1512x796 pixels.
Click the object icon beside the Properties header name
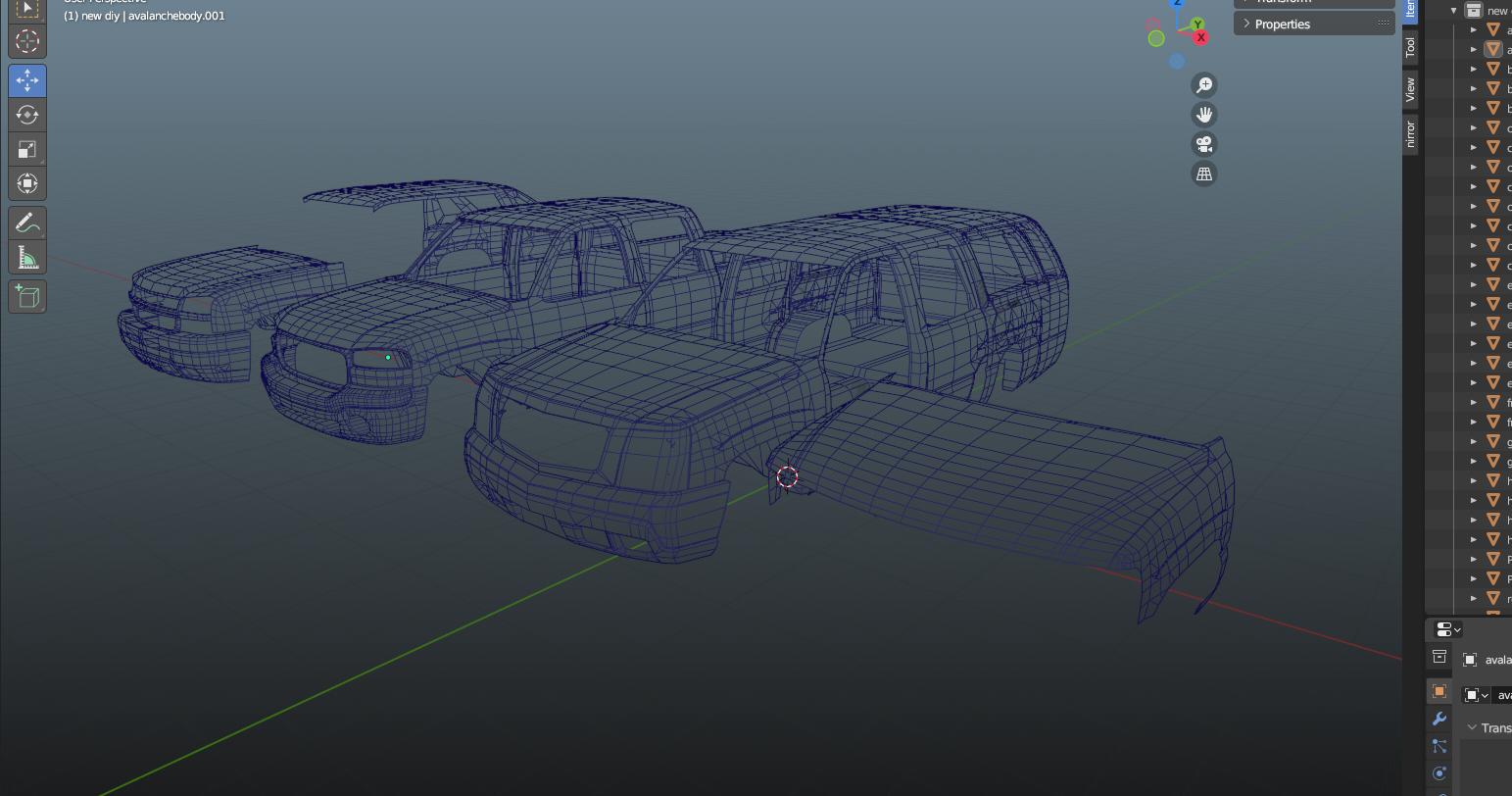1470,660
